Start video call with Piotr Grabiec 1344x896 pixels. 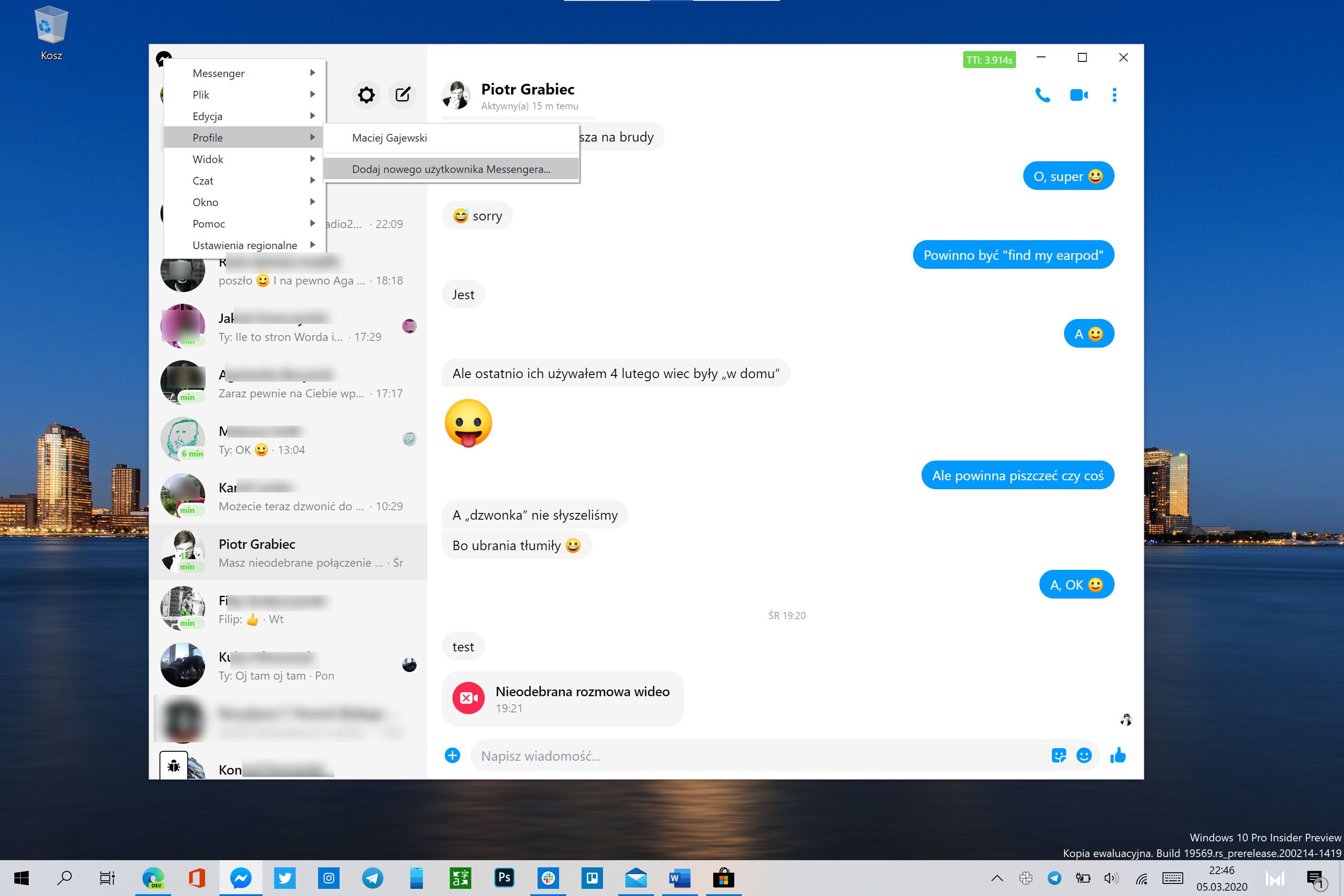pyautogui.click(x=1079, y=95)
